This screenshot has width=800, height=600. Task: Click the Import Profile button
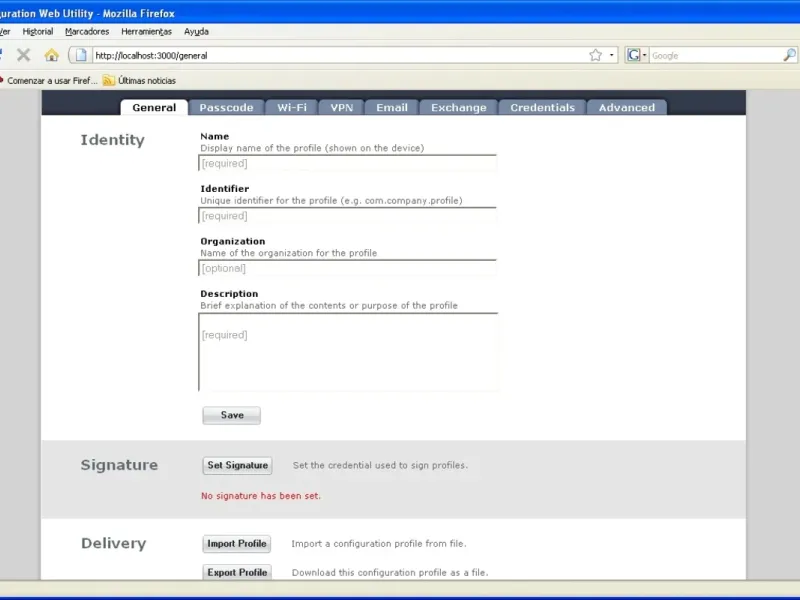(x=237, y=544)
